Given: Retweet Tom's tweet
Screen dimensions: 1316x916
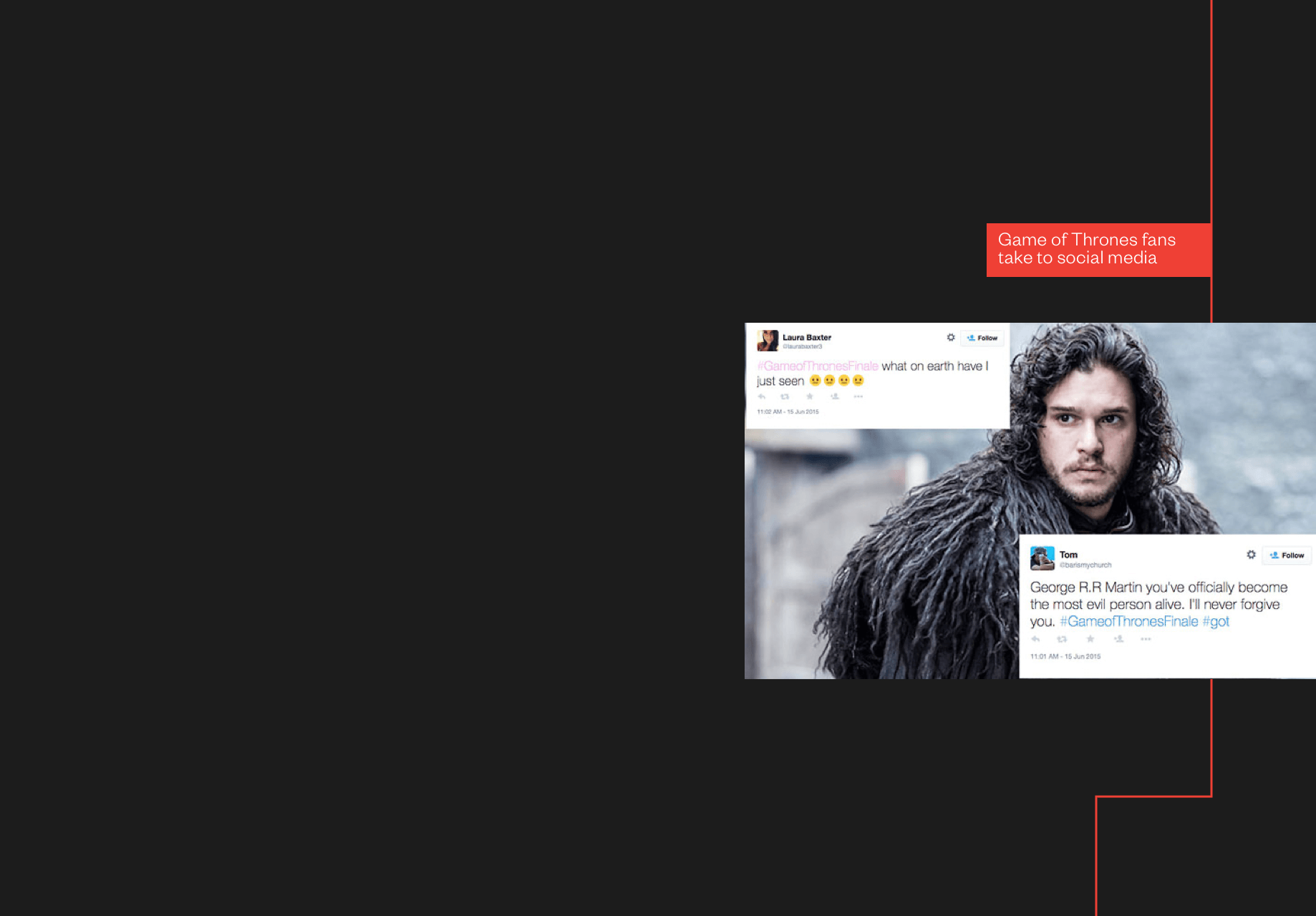Looking at the screenshot, I should (x=1062, y=639).
